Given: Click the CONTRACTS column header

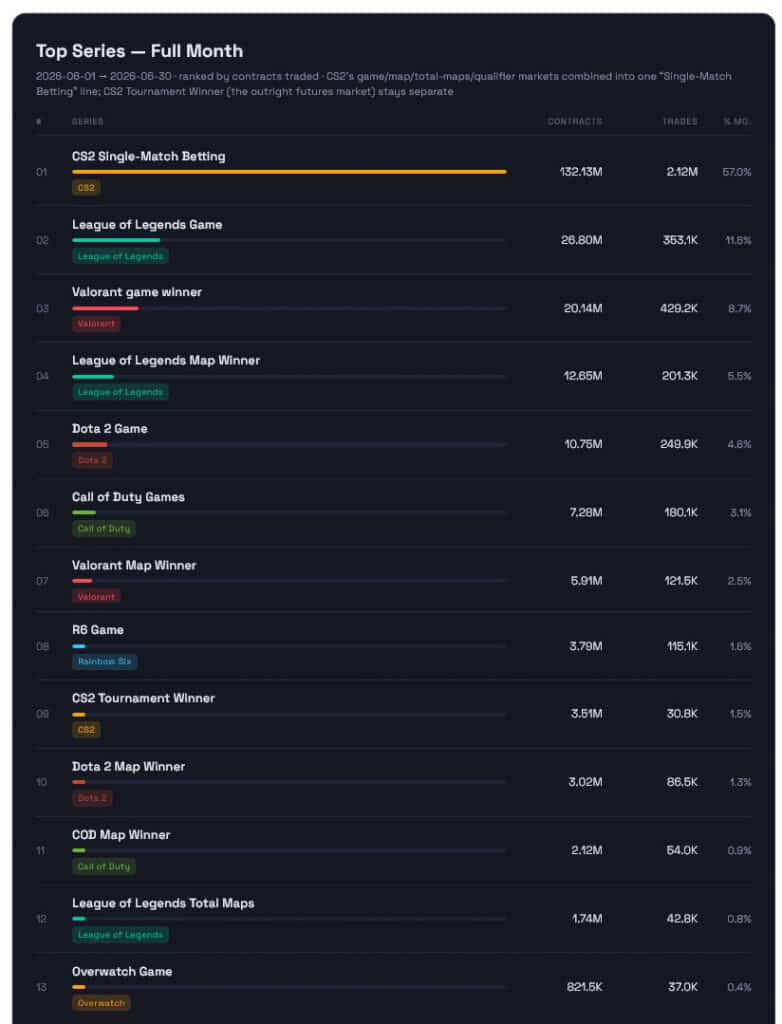Looking at the screenshot, I should (575, 121).
